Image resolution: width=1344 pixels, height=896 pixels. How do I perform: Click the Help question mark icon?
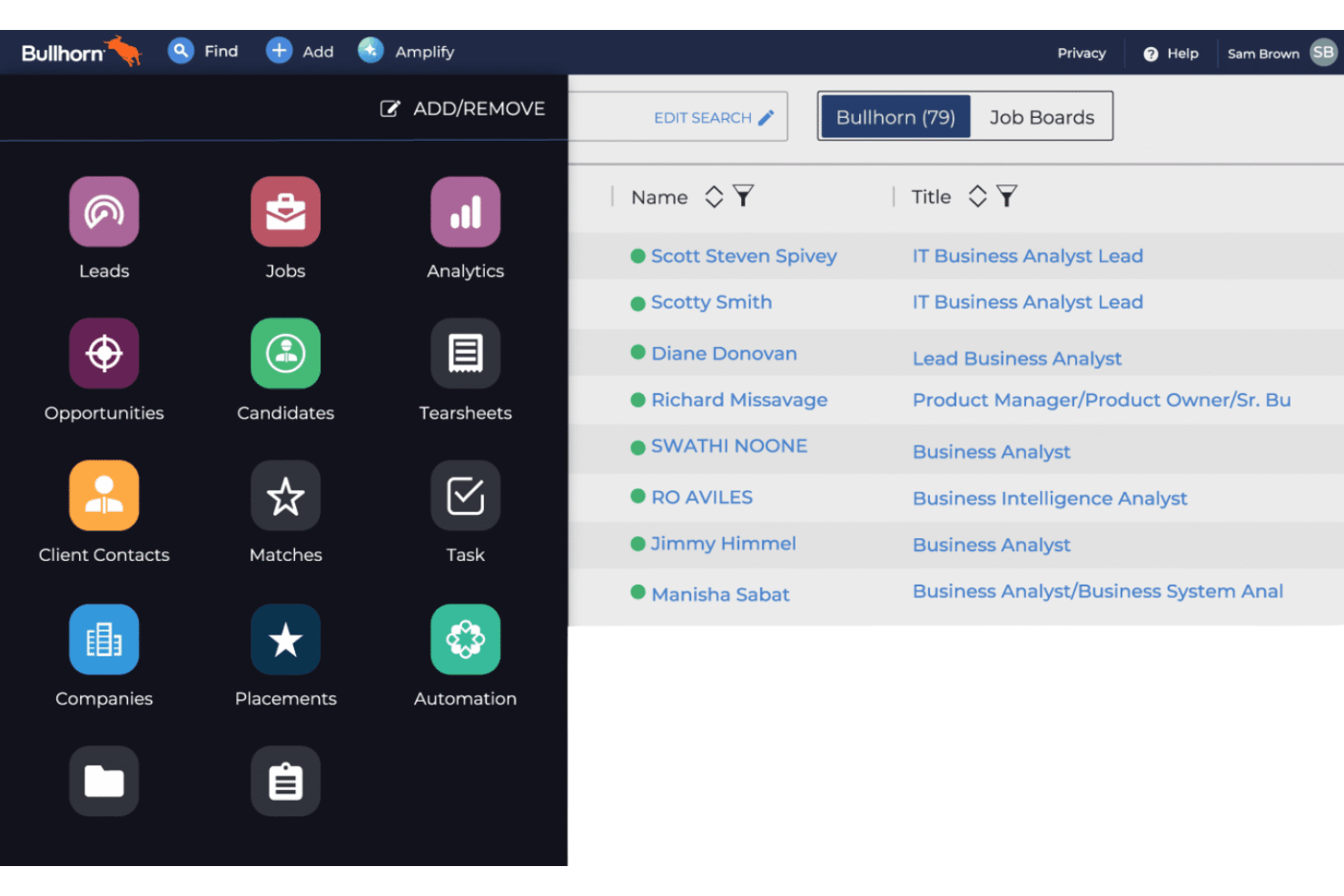(1151, 54)
